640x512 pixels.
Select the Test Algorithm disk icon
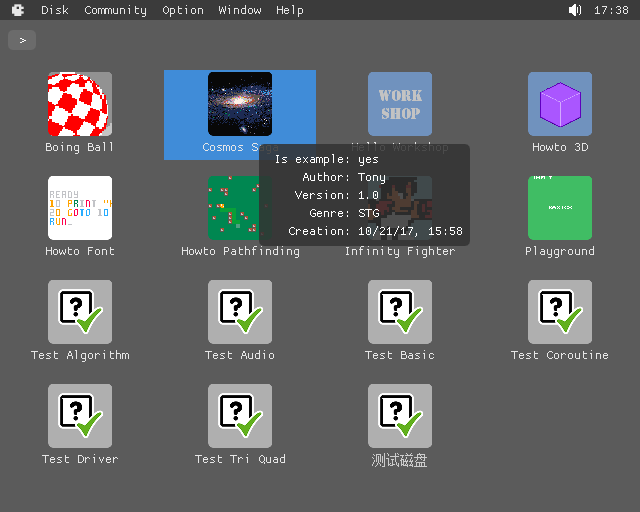[80, 312]
